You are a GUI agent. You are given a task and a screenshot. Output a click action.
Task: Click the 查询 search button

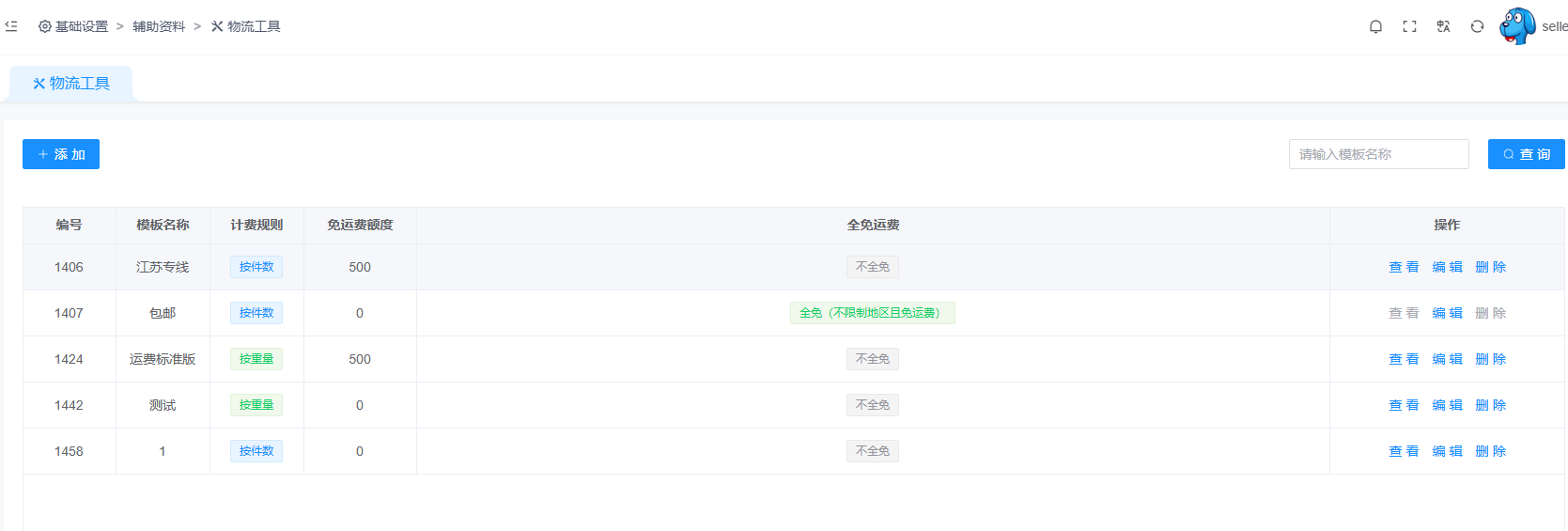(1526, 154)
